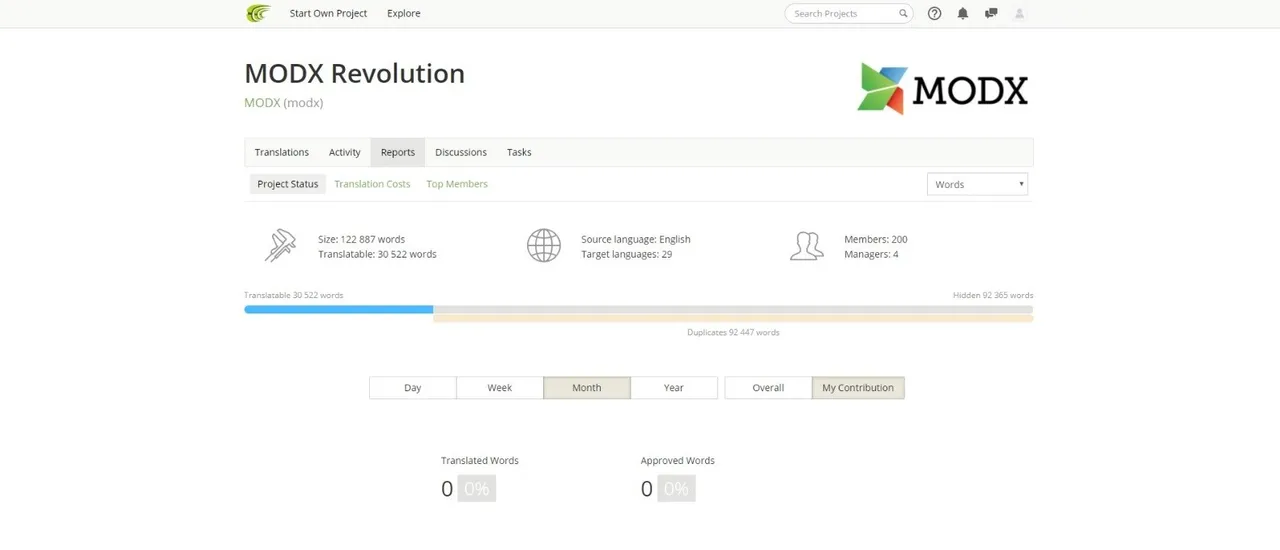This screenshot has width=1280, height=550.
Task: Click the Crowdin logo icon
Action: click(258, 13)
